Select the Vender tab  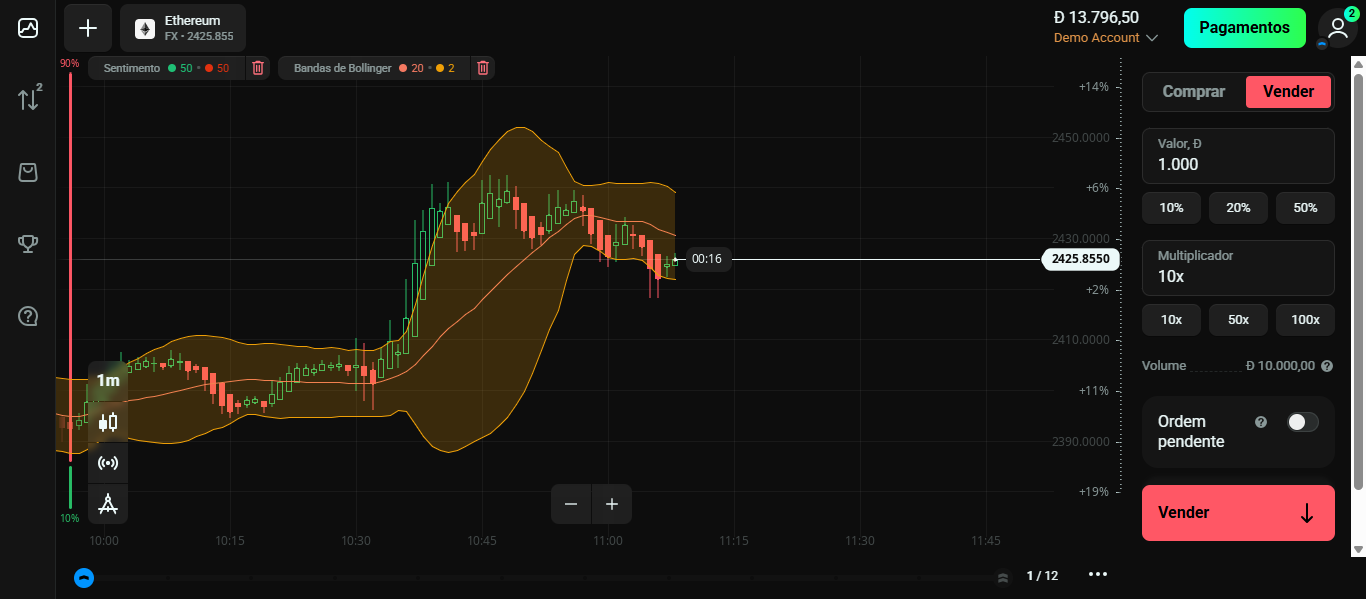(x=1288, y=92)
